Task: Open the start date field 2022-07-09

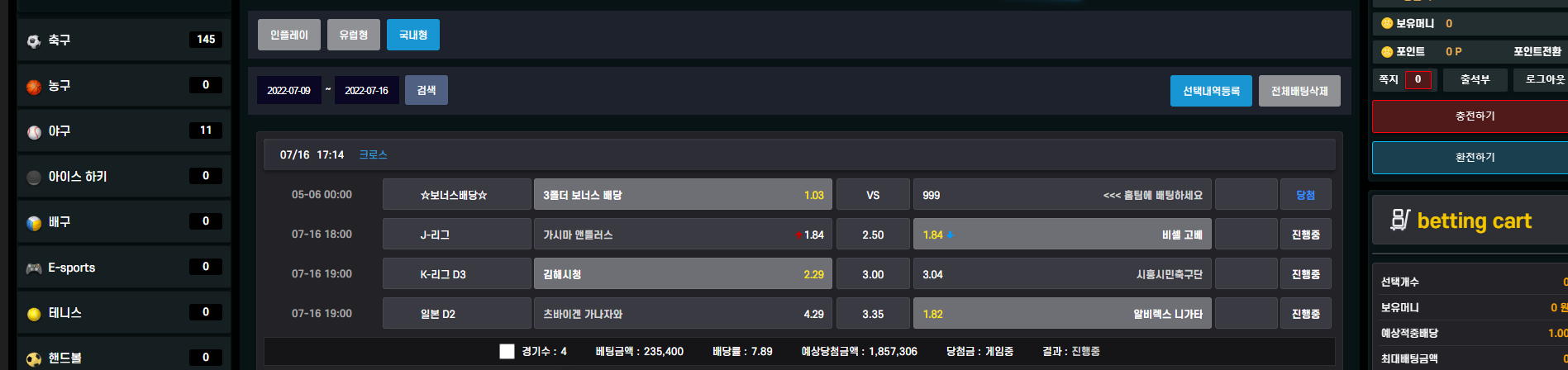Action: tap(288, 90)
